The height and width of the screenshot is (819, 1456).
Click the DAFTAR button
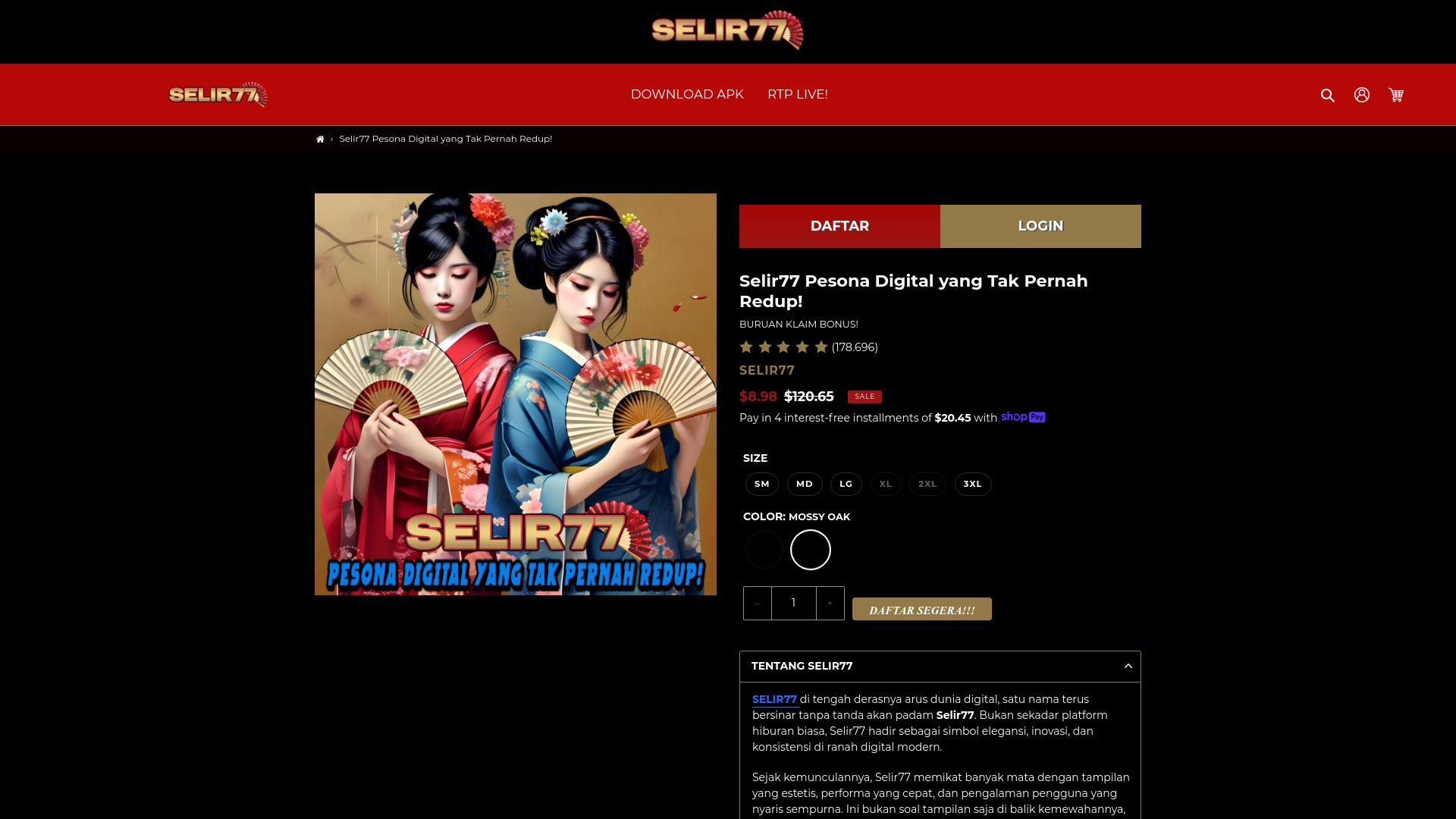pyautogui.click(x=839, y=226)
